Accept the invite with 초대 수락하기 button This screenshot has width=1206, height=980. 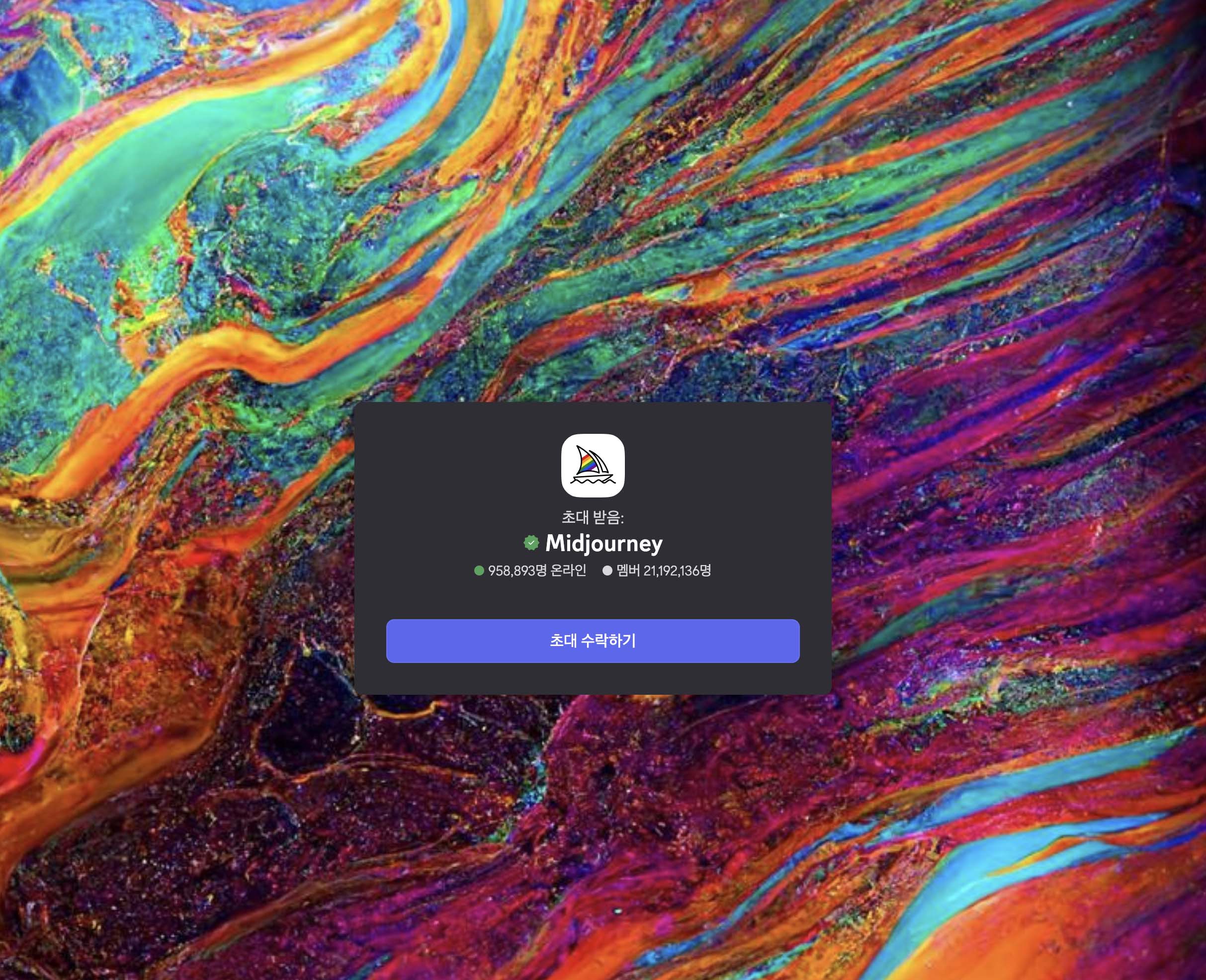(592, 641)
